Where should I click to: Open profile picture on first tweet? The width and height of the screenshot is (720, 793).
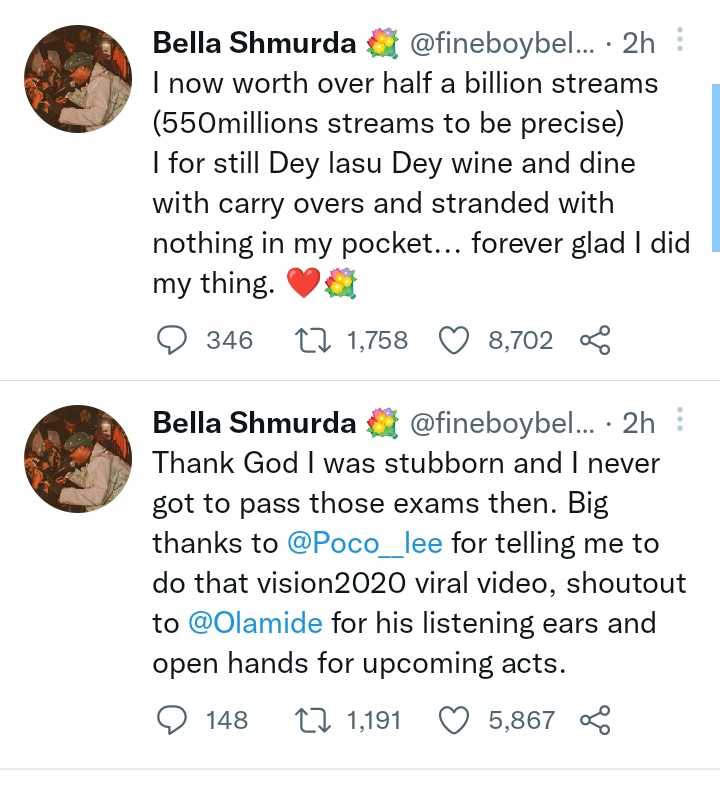(77, 79)
